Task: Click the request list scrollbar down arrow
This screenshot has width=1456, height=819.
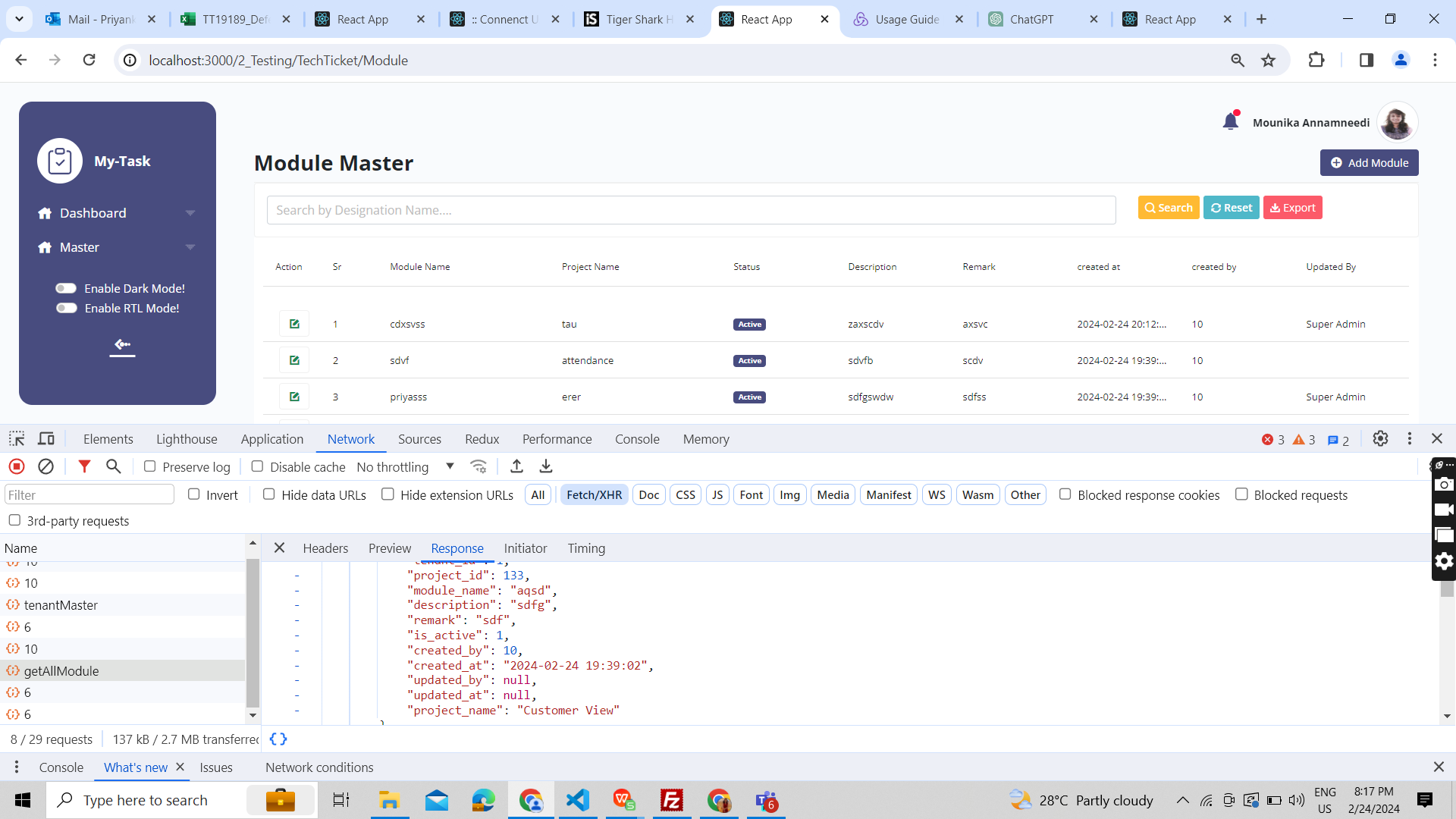Action: (x=253, y=714)
